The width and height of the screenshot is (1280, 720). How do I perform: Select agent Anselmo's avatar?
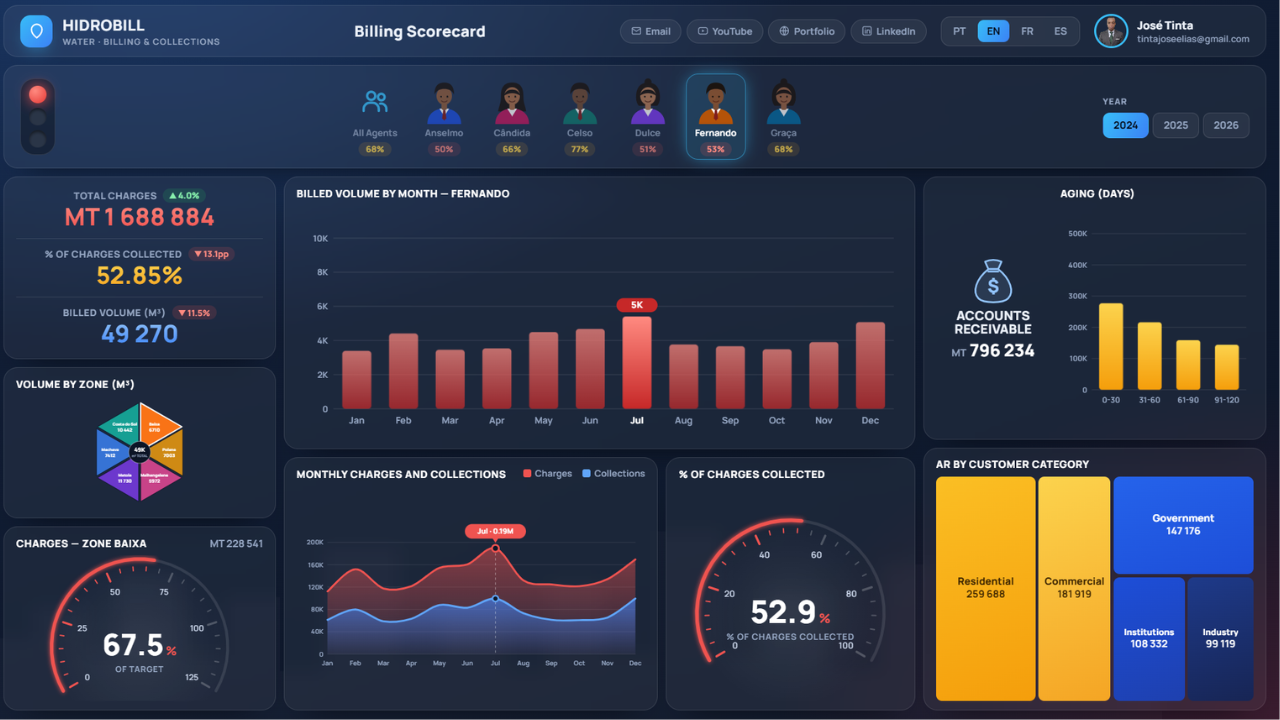pyautogui.click(x=444, y=103)
